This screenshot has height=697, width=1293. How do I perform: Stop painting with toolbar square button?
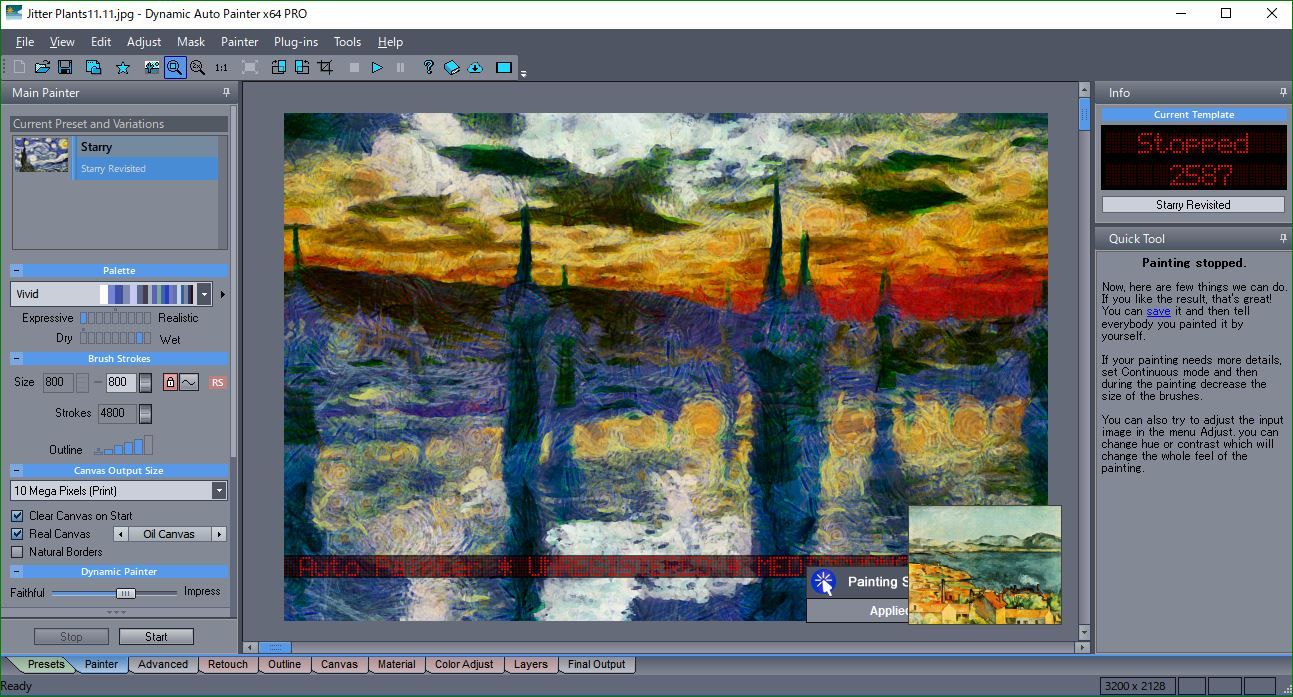point(354,67)
